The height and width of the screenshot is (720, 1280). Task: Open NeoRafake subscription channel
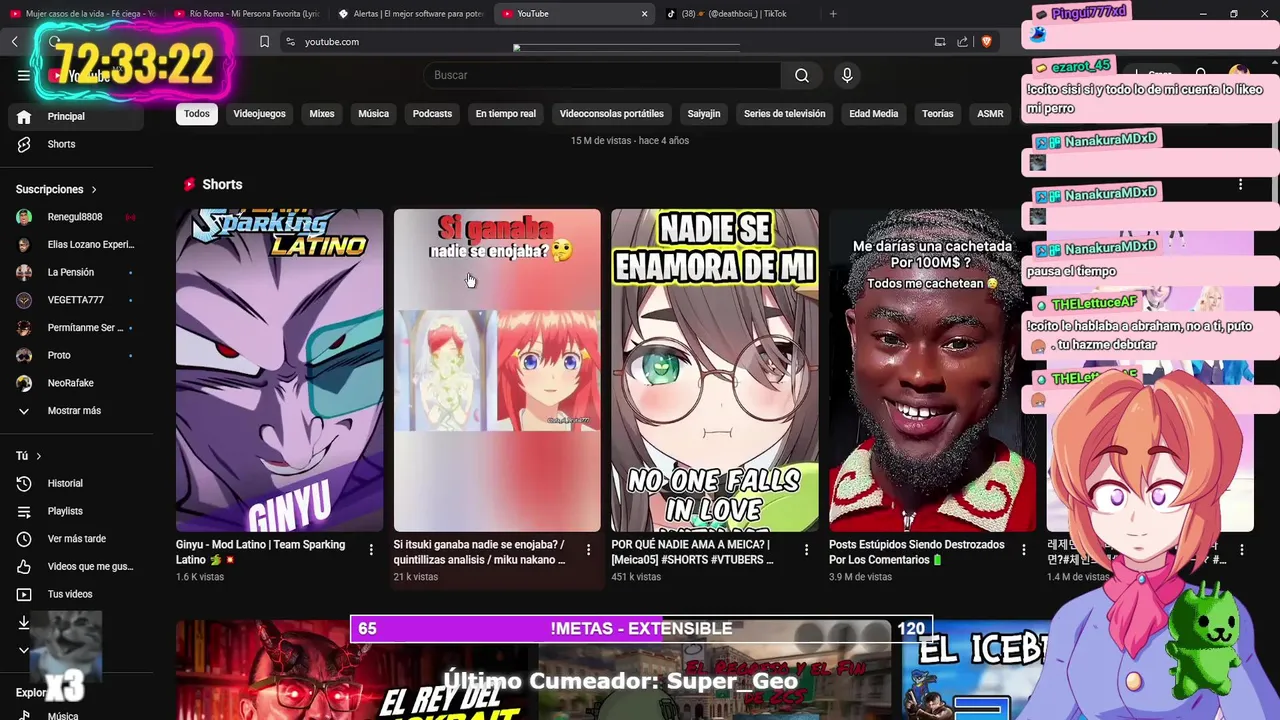(x=76, y=383)
